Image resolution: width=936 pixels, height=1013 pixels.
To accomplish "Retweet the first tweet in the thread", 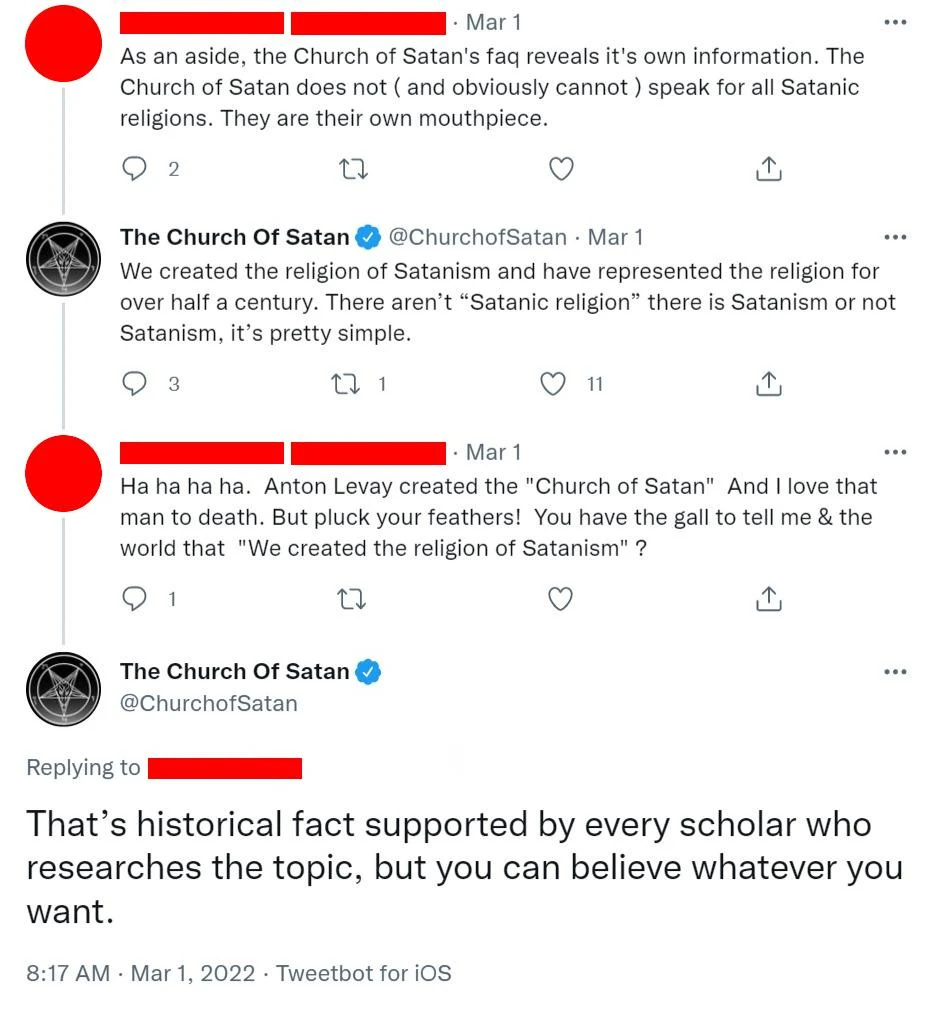I will coord(353,169).
